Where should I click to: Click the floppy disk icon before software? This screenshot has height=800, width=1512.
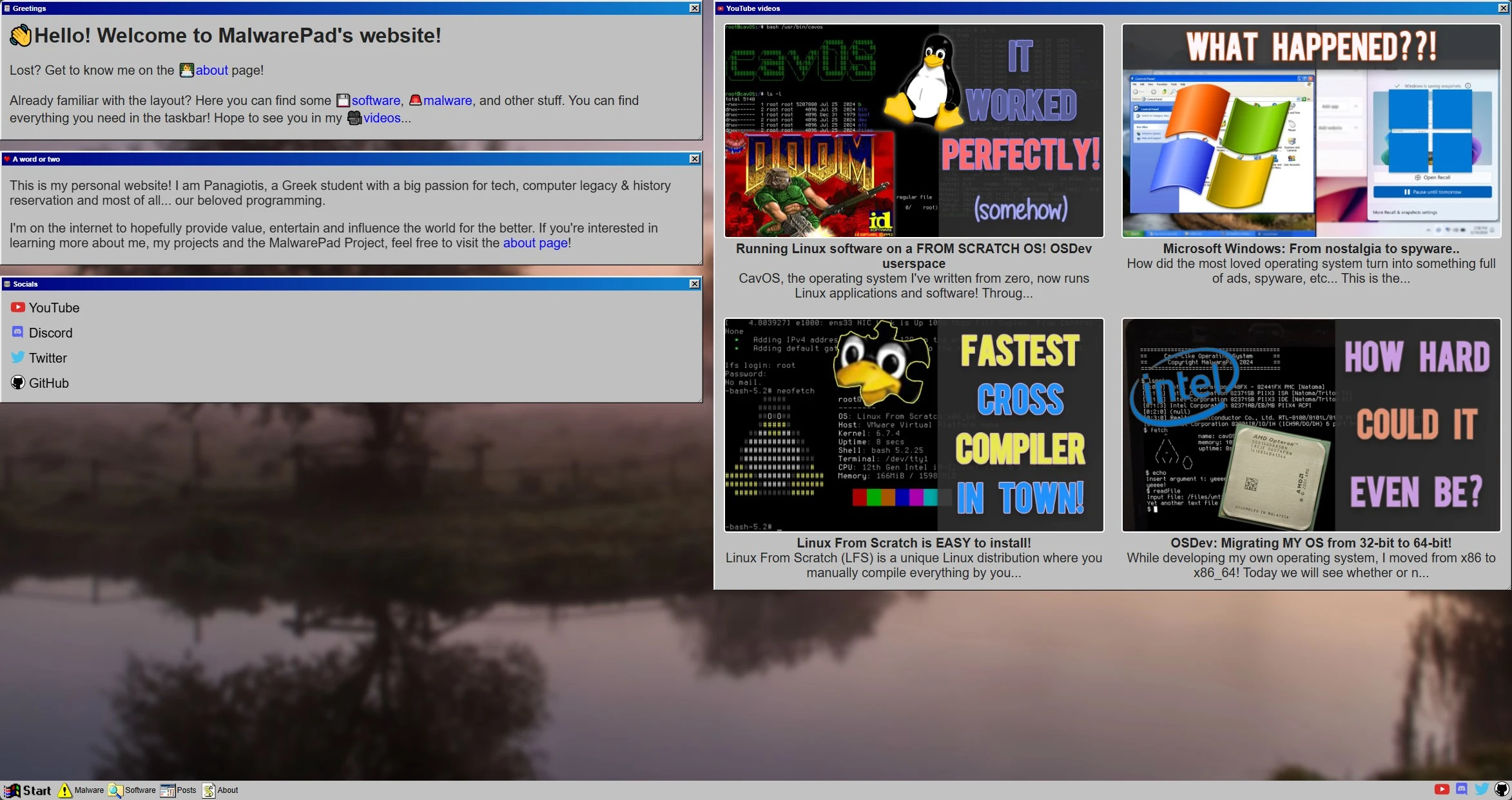click(x=344, y=100)
